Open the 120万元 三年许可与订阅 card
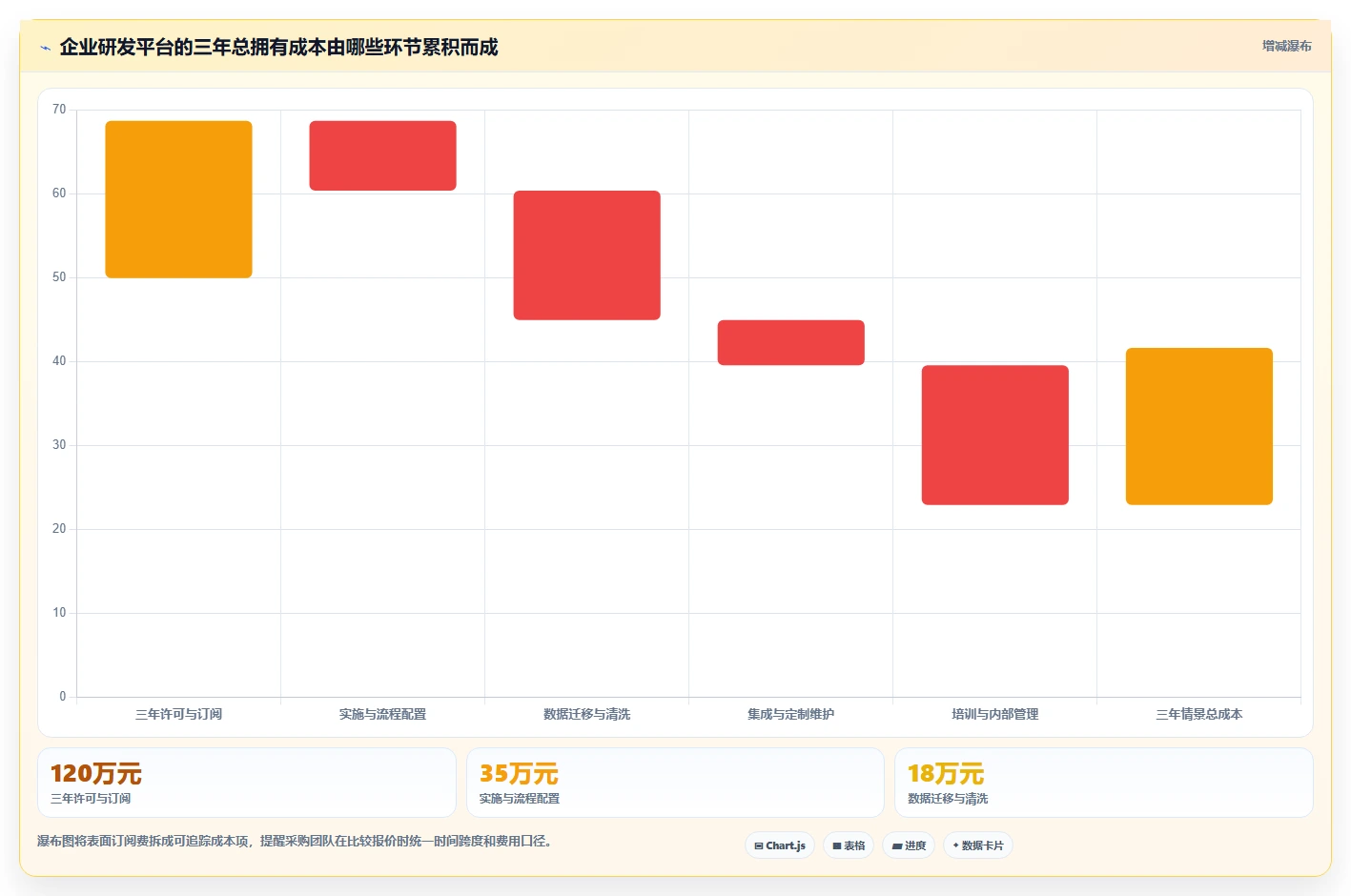The image size is (1351, 896). (x=247, y=783)
